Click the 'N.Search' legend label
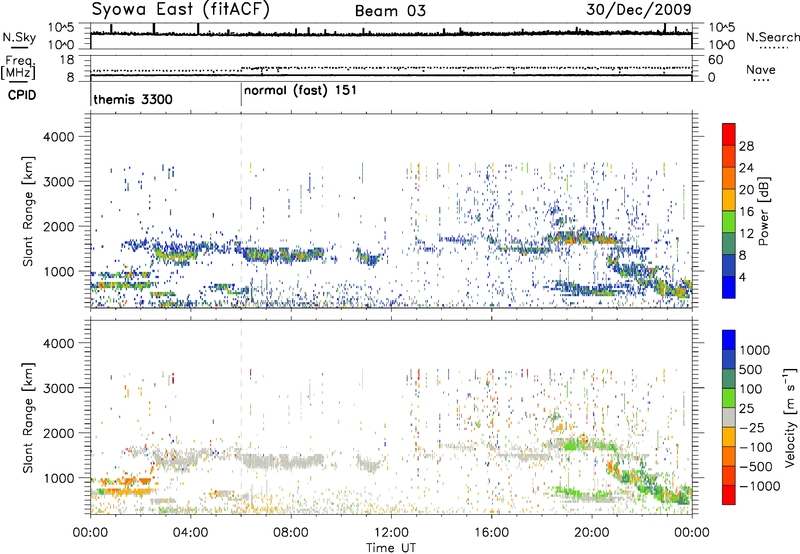The image size is (800, 554). click(x=772, y=37)
